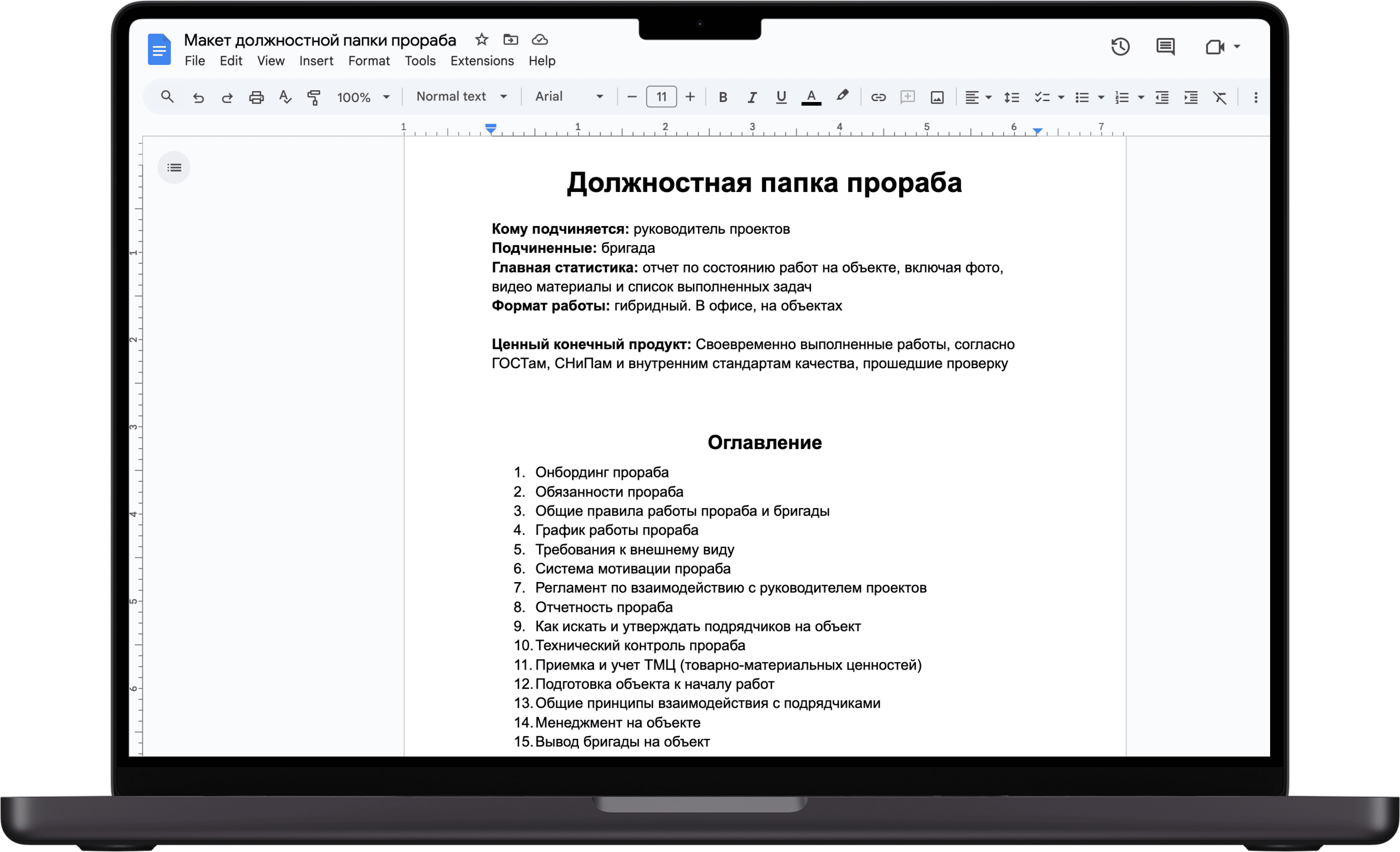This screenshot has height=852, width=1400.
Task: Click the clear formatting icon
Action: [x=1219, y=97]
